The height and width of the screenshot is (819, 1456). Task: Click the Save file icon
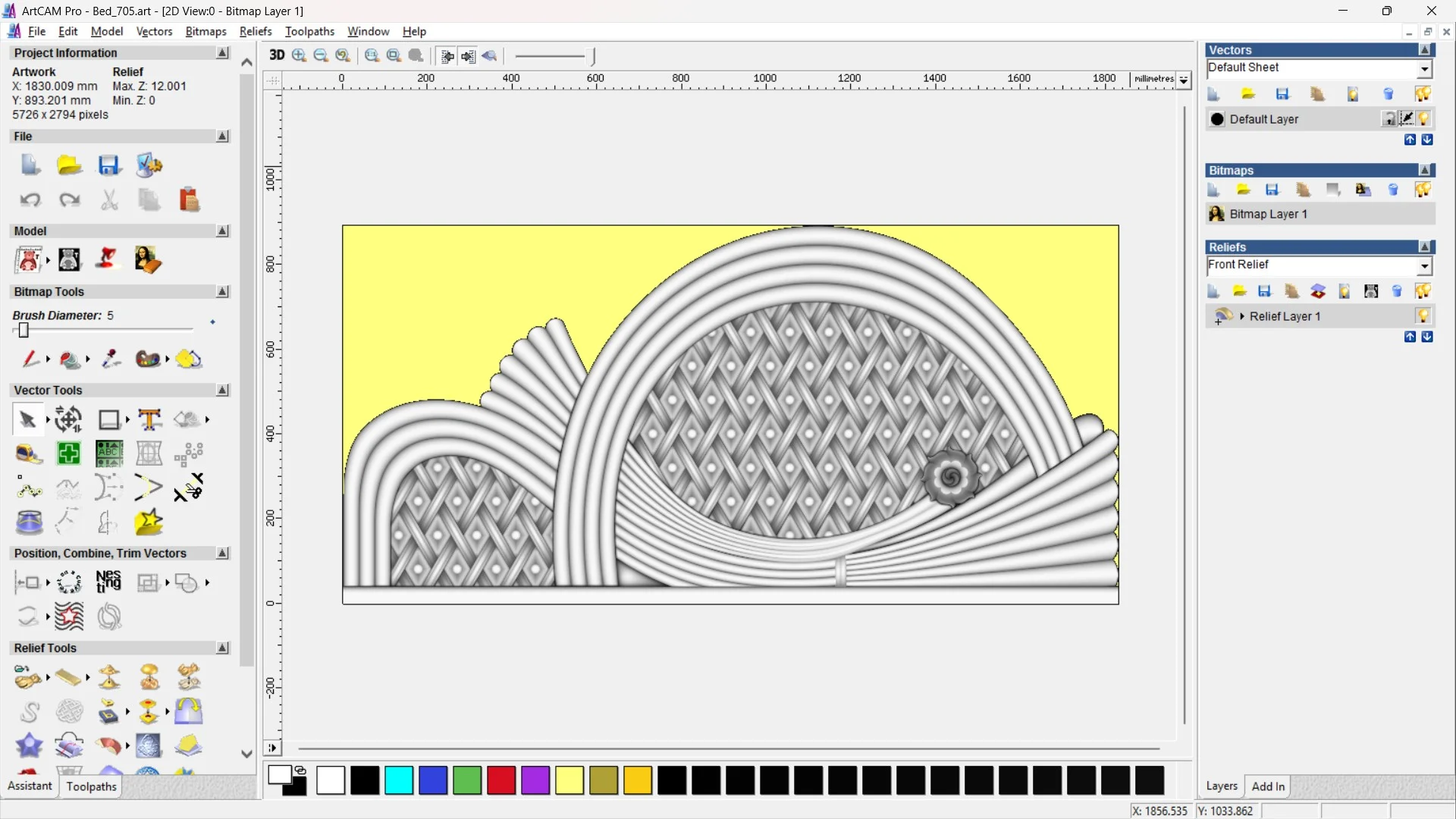[108, 165]
